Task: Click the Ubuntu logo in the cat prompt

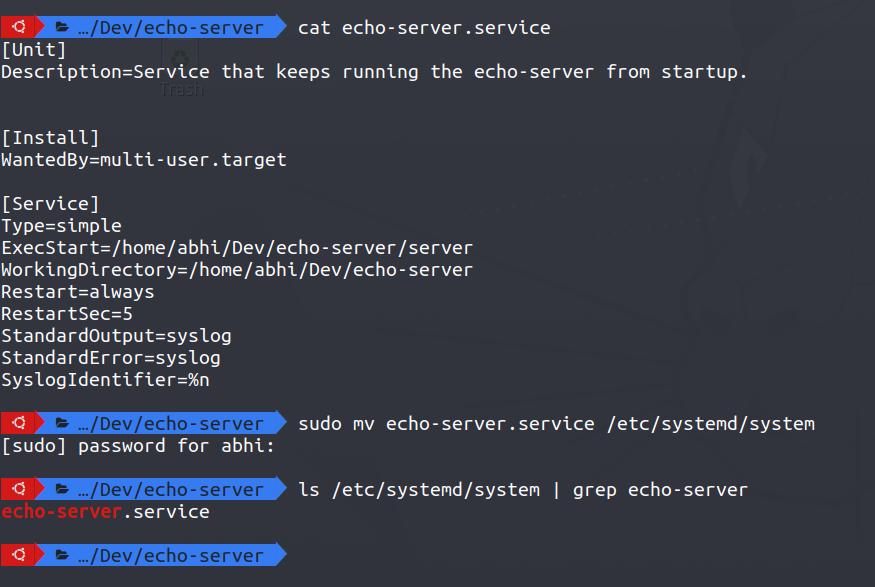Action: [21, 27]
